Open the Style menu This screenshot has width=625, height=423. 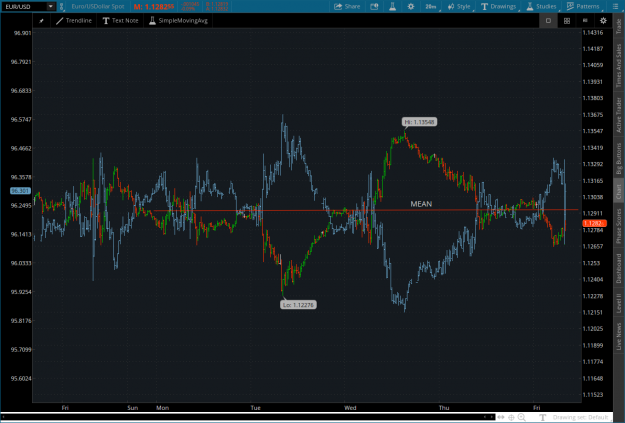coord(459,6)
